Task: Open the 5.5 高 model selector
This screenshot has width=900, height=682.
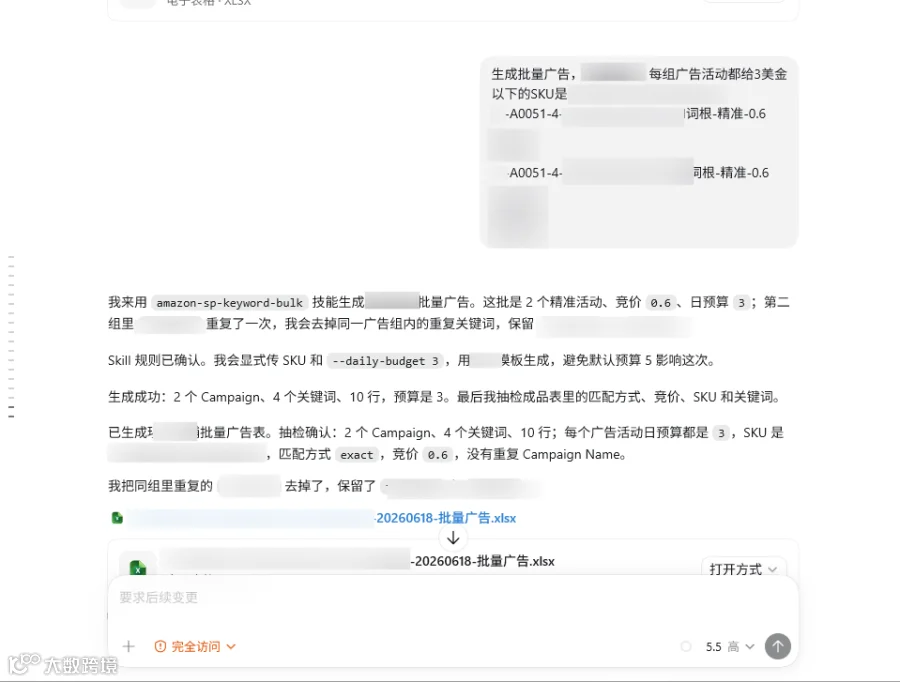Action: tap(730, 646)
